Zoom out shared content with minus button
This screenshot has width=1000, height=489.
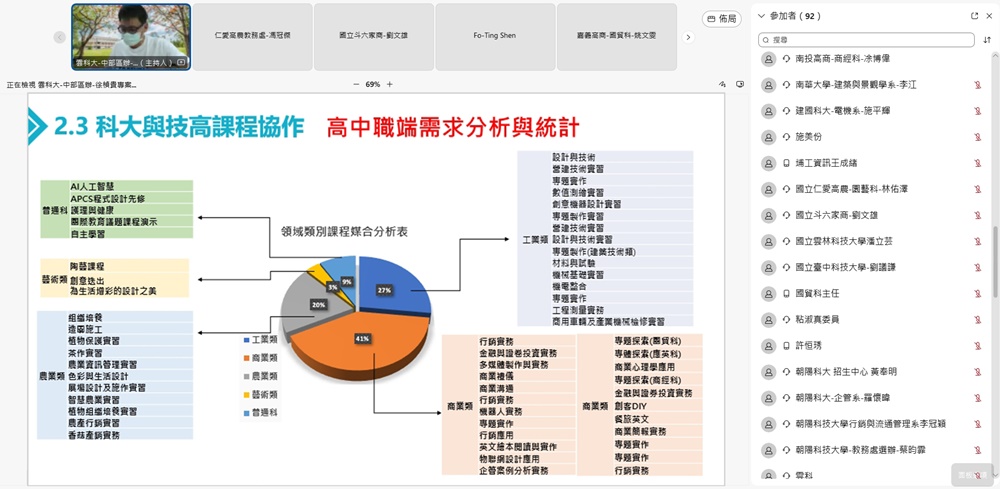pos(356,84)
